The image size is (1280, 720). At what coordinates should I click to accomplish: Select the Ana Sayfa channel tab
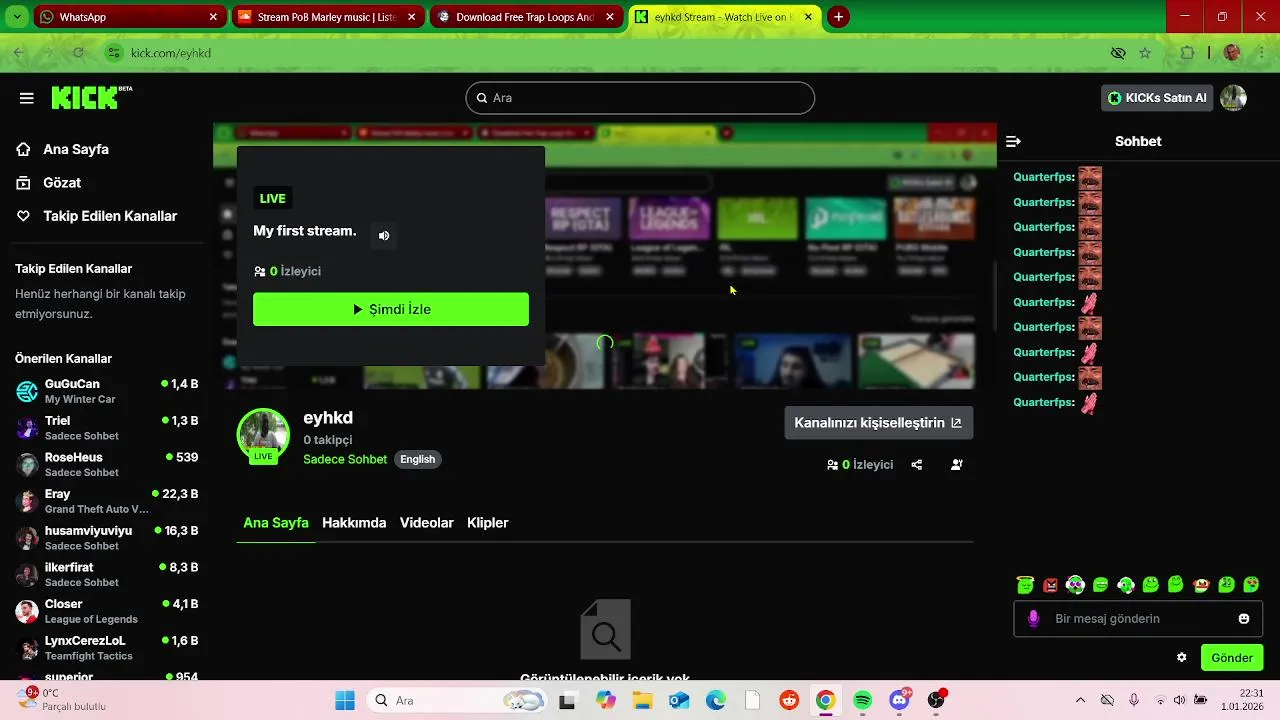click(276, 523)
